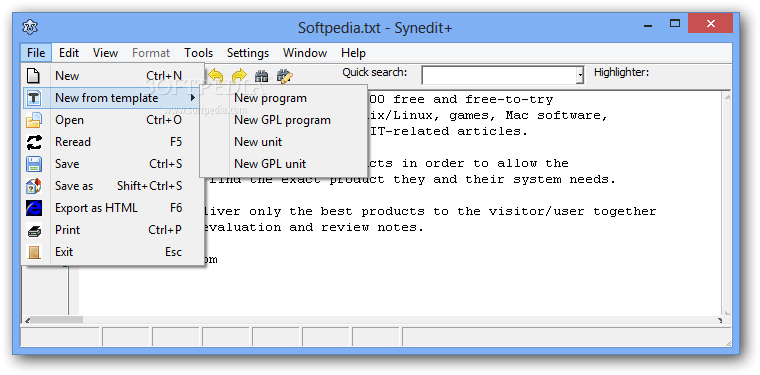Click the Redo arrow toolbar icon
The width and height of the screenshot is (760, 375).
(239, 76)
